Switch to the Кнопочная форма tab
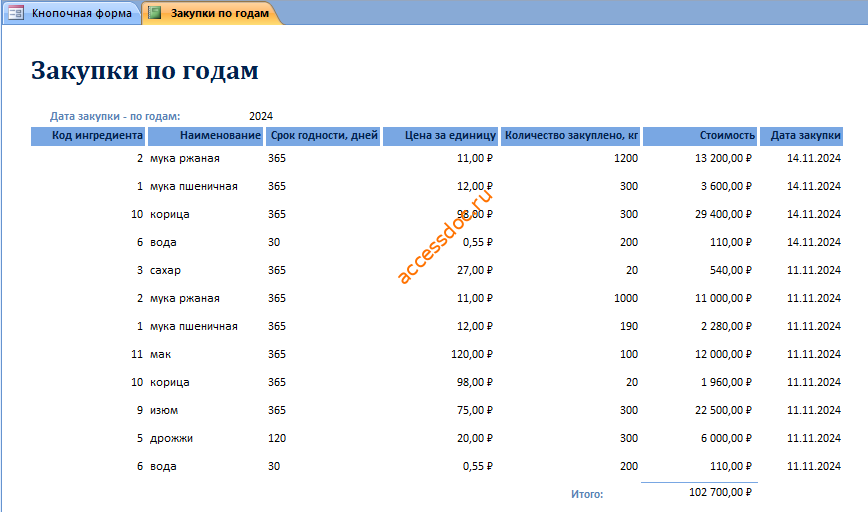The image size is (868, 512). (72, 13)
